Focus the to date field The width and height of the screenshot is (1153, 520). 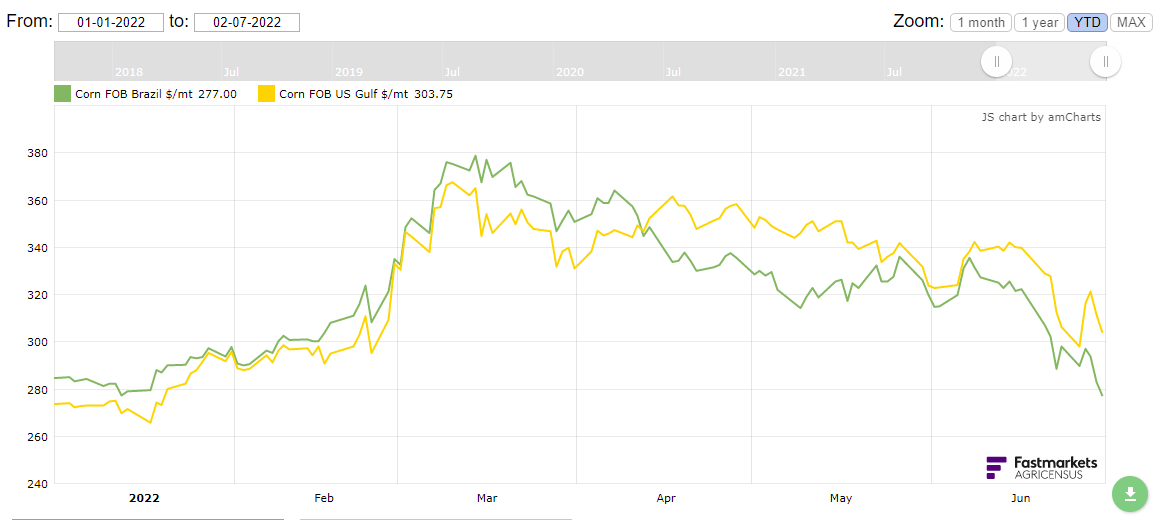(x=246, y=23)
